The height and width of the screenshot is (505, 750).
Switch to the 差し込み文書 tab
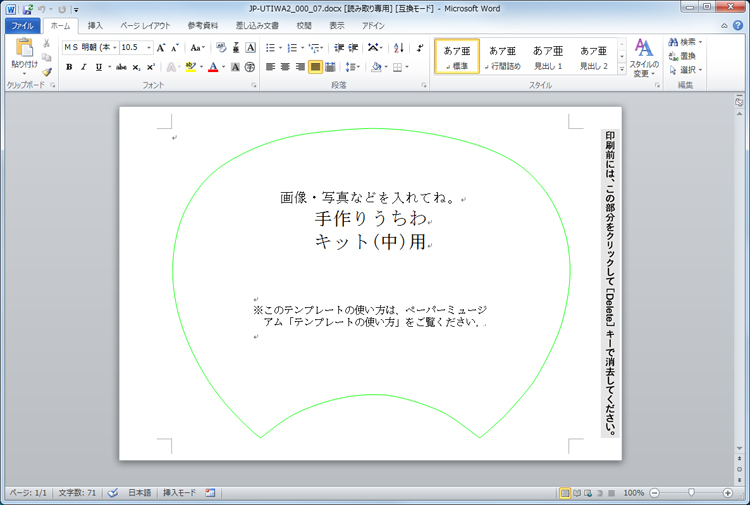pos(257,25)
